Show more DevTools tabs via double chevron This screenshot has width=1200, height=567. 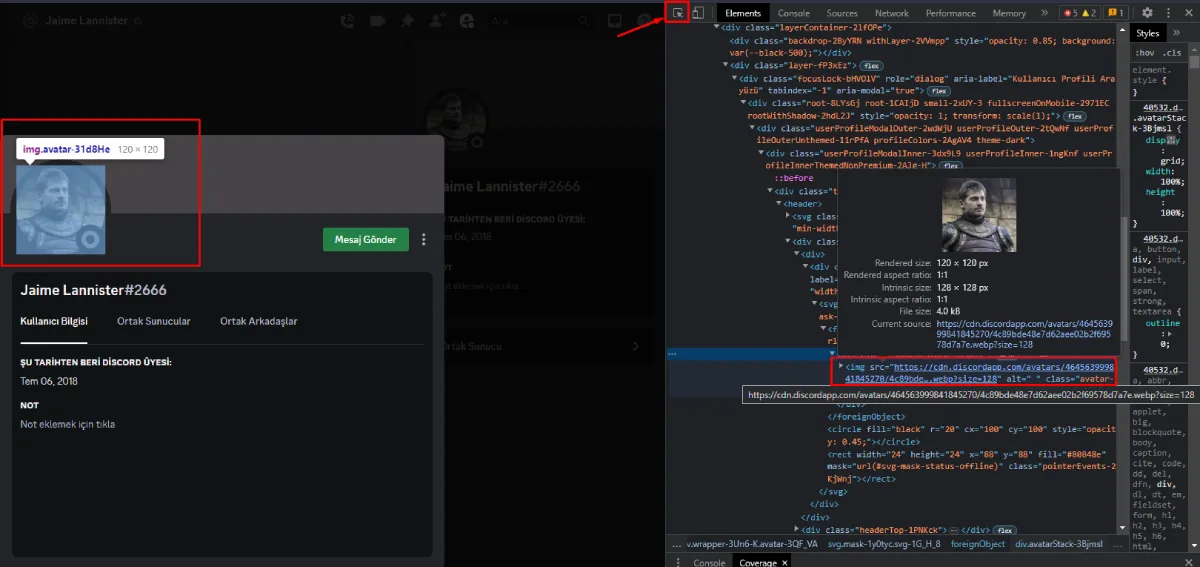[x=1045, y=13]
